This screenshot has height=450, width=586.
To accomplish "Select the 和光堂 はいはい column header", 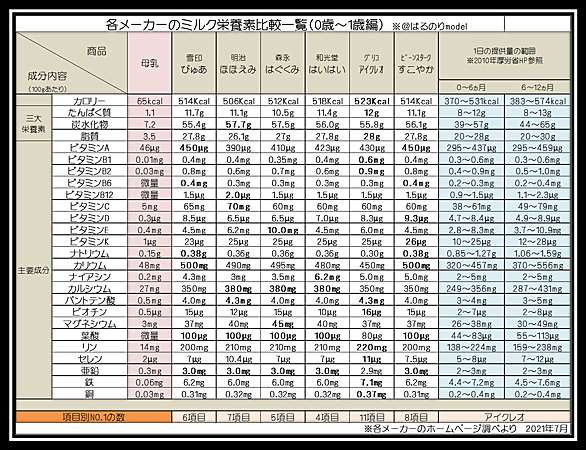I will [x=327, y=63].
